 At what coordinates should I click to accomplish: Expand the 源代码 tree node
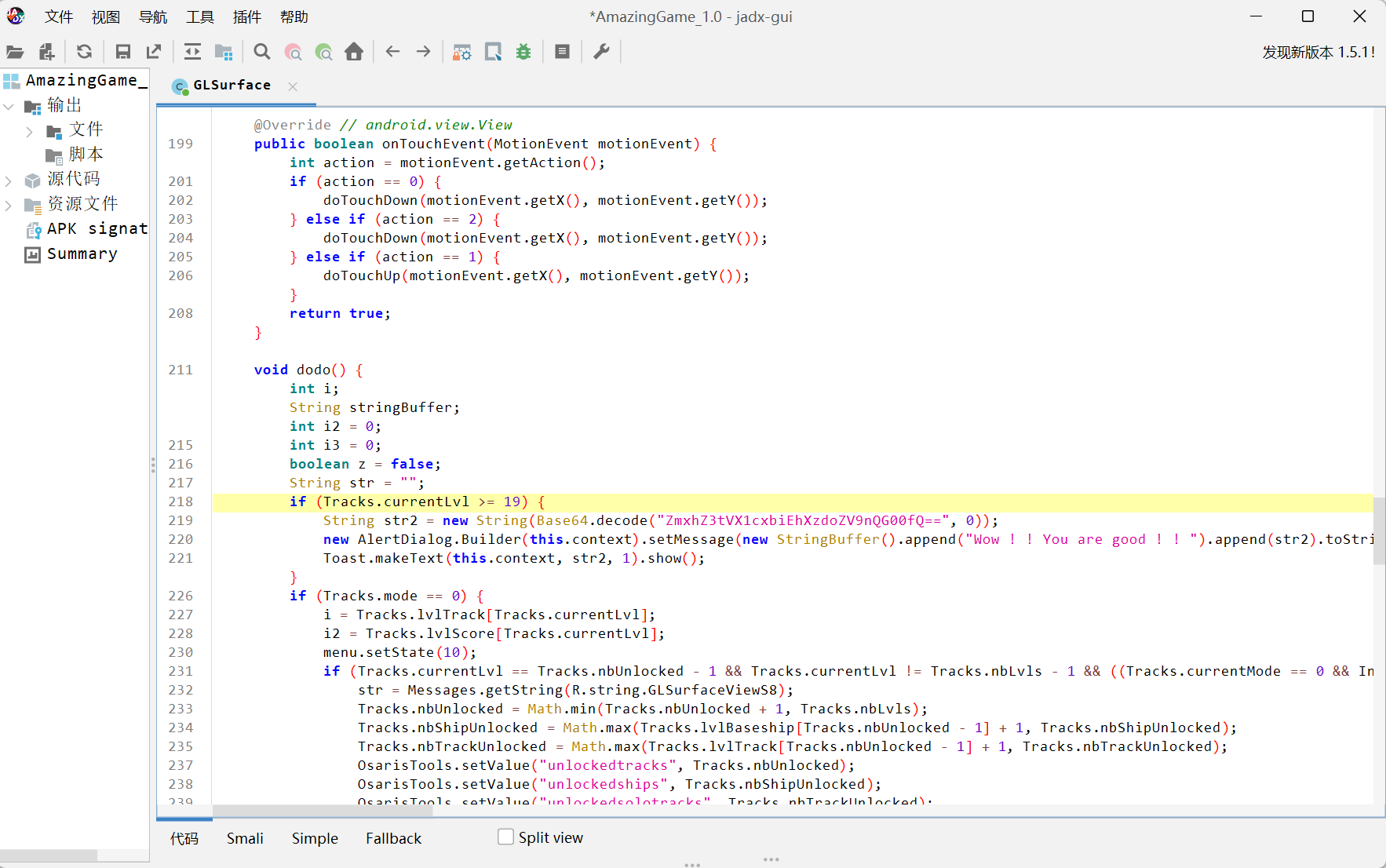(x=9, y=181)
